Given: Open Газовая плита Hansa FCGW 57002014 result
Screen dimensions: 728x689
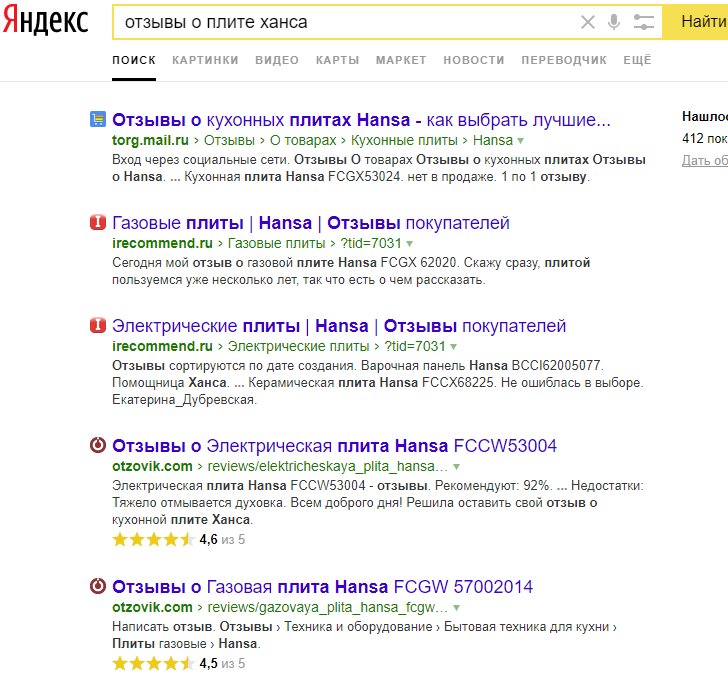Looking at the screenshot, I should pos(322,587).
